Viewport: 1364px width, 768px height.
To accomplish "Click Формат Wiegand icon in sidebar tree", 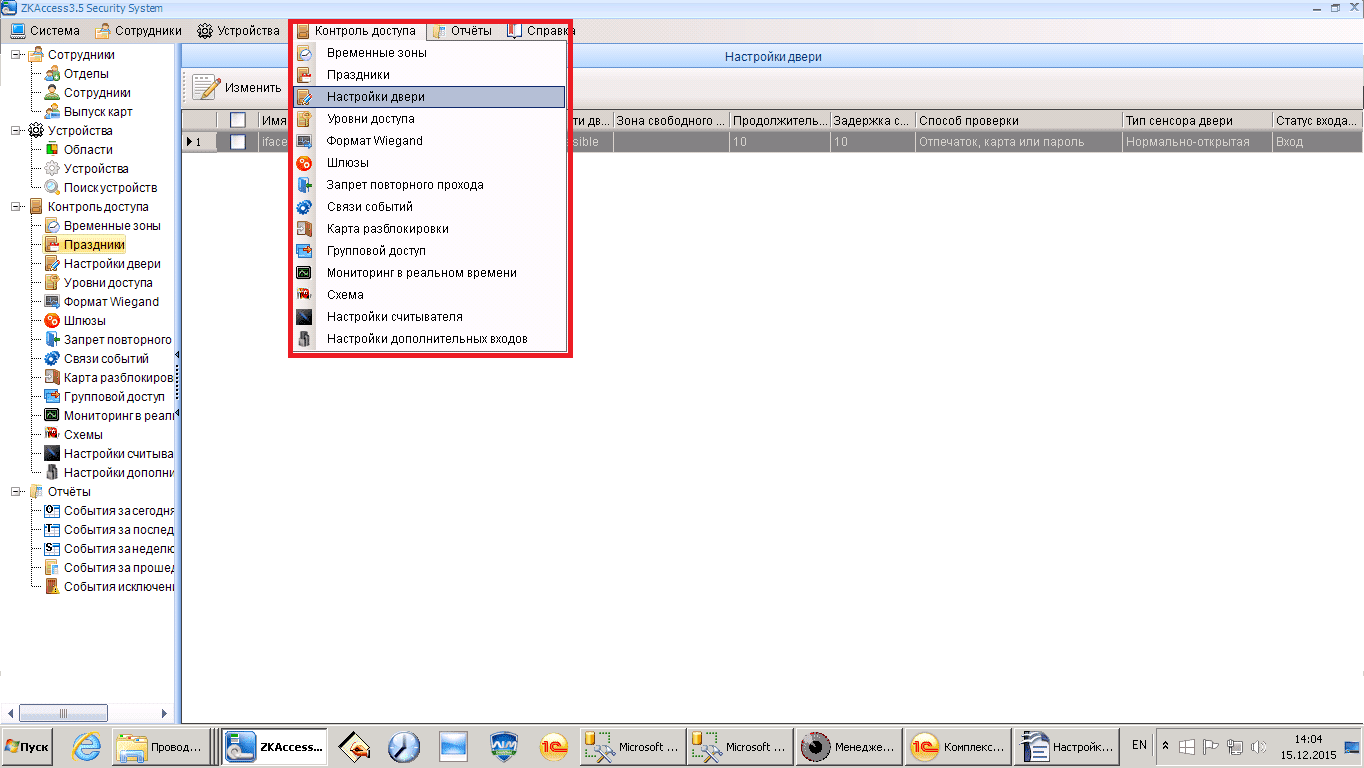I will (x=52, y=302).
